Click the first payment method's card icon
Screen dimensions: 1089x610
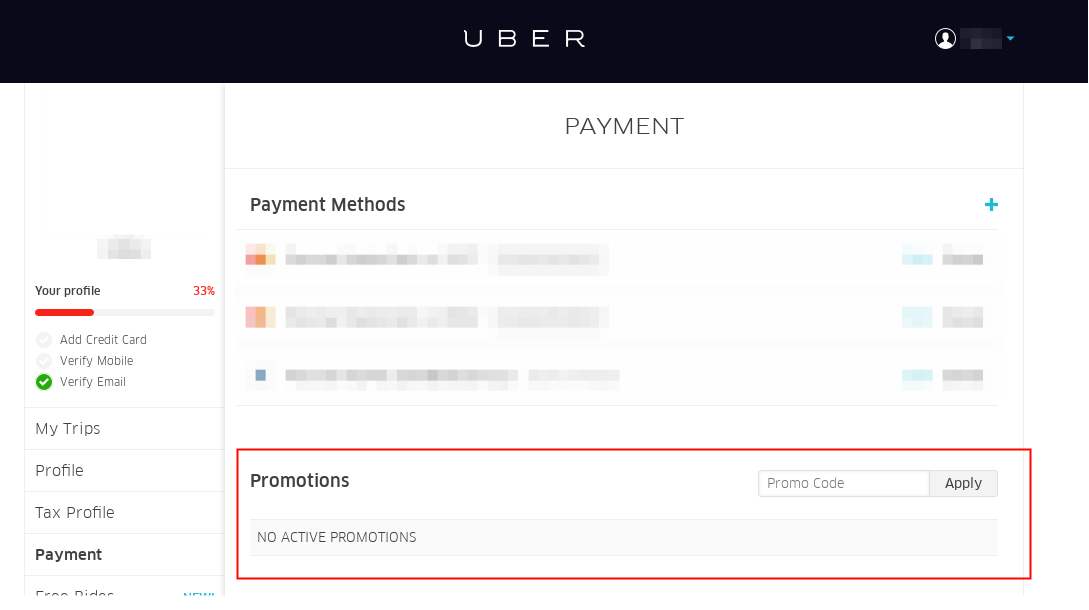260,258
